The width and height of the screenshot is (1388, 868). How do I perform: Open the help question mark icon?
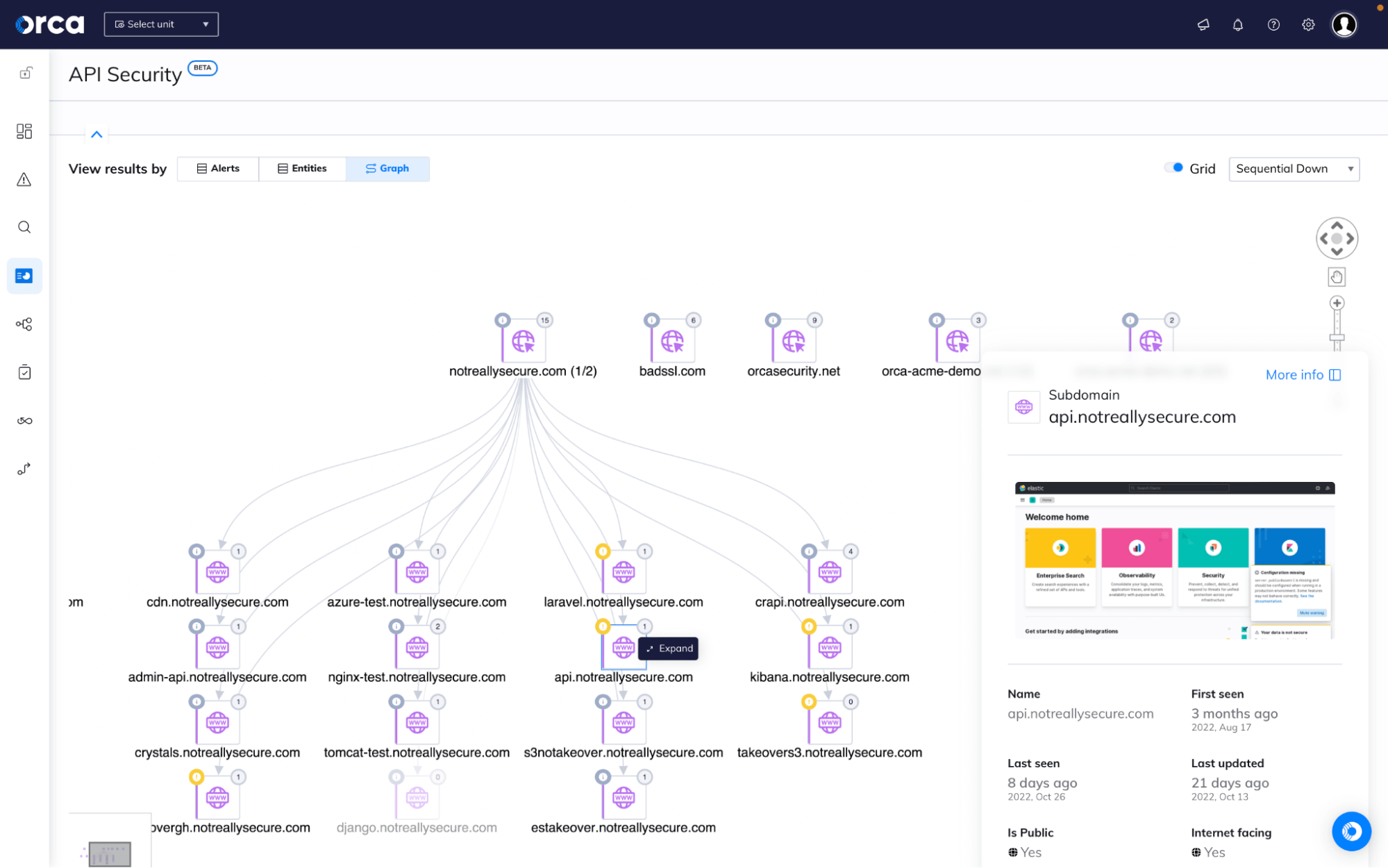(x=1273, y=24)
